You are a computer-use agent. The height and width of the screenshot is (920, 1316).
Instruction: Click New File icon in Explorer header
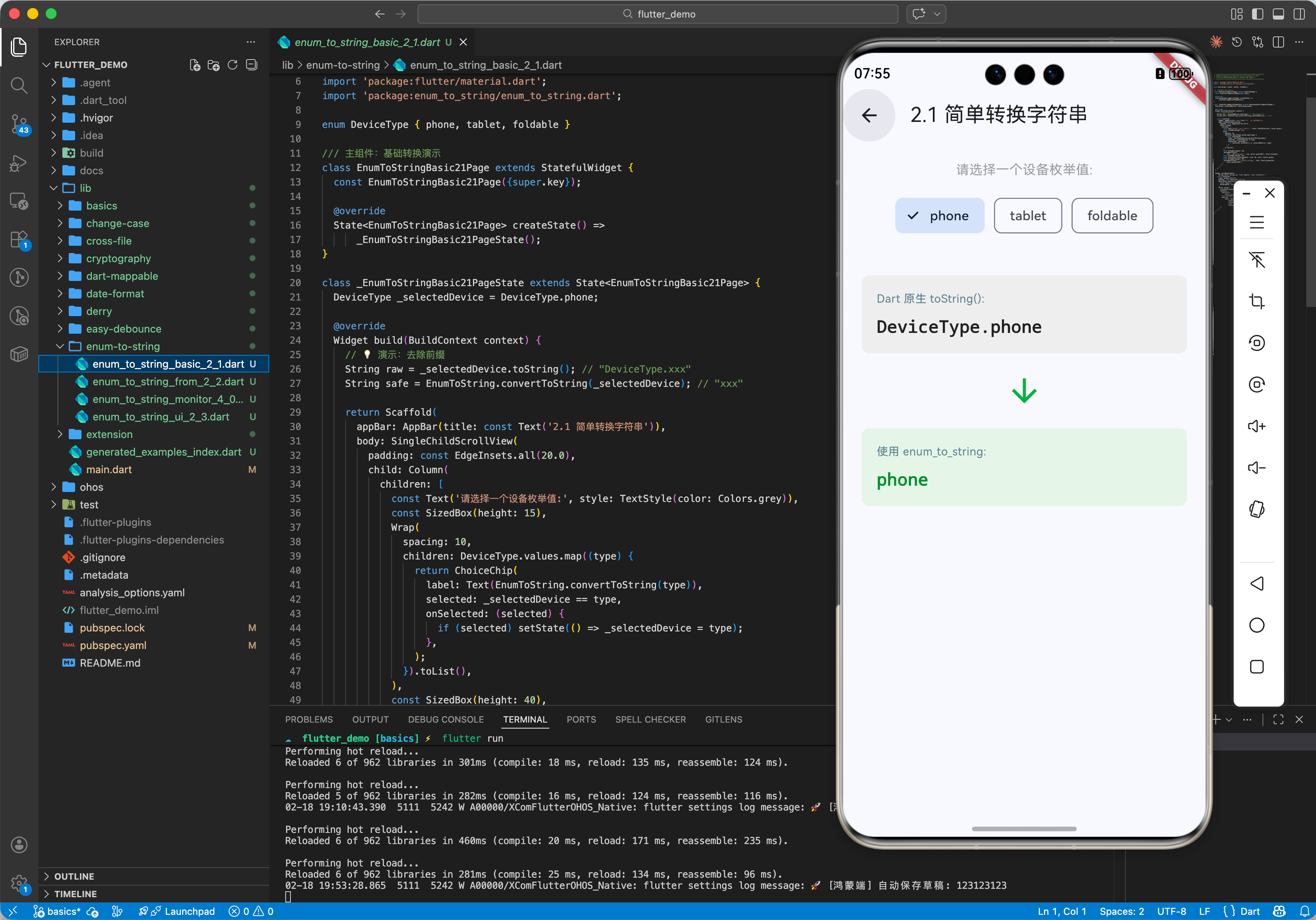pyautogui.click(x=195, y=65)
